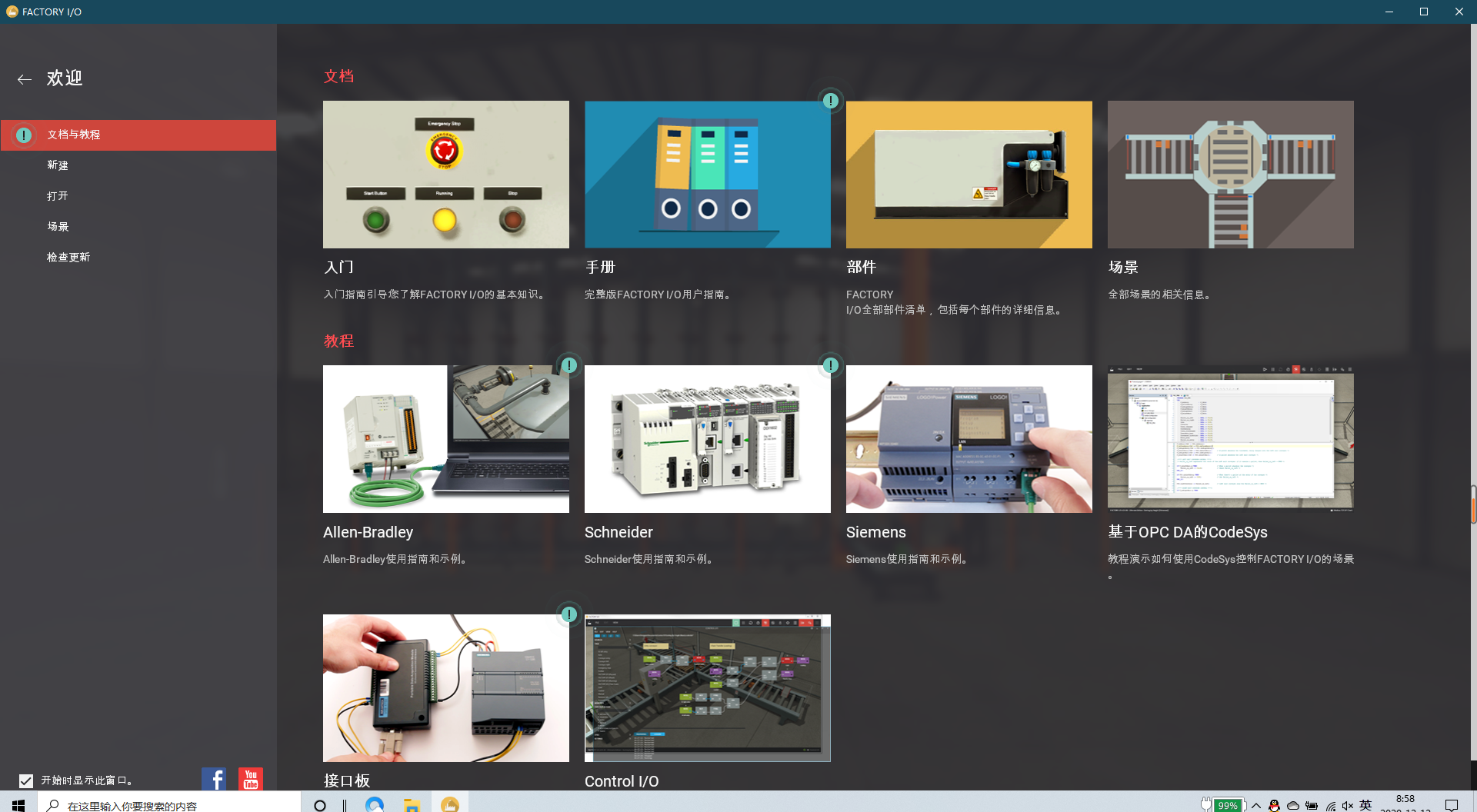This screenshot has height=812, width=1477.
Task: Click the Control I/O title text
Action: point(622,781)
